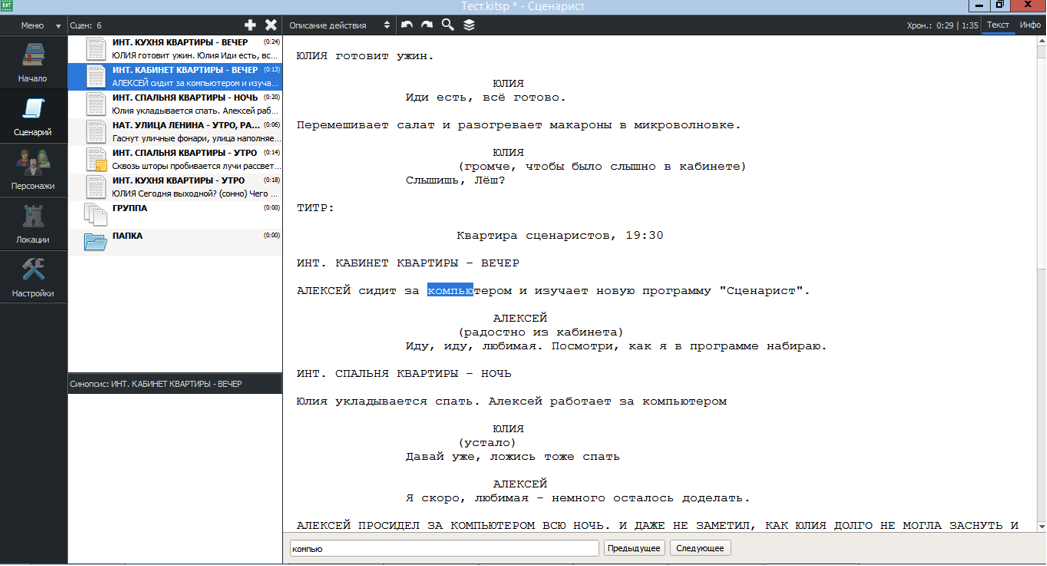Open the Описание действия block type dropdown
The width and height of the screenshot is (1047, 566).
[339, 25]
